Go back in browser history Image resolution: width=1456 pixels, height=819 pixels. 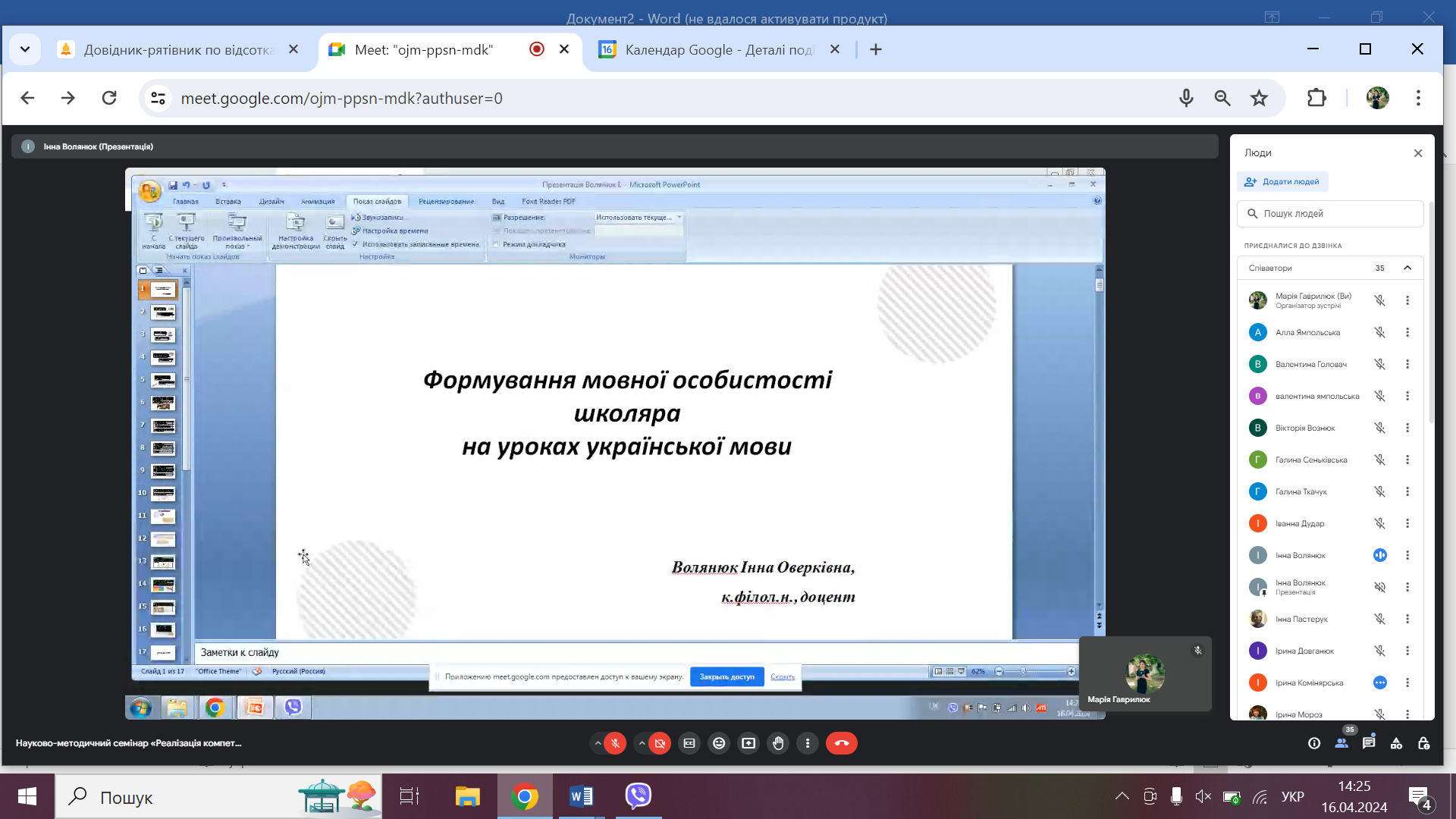pos(27,98)
